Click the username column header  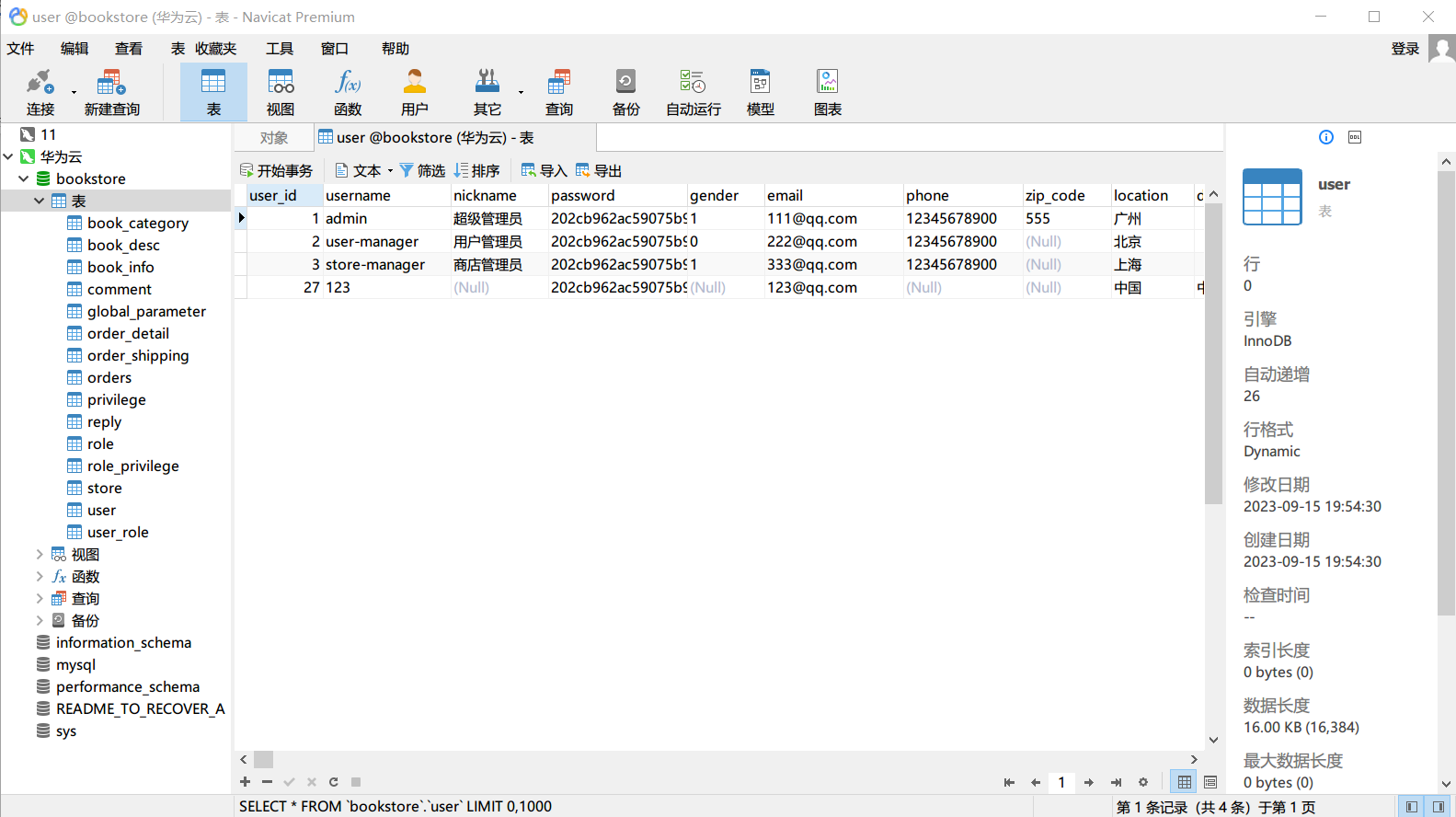387,195
